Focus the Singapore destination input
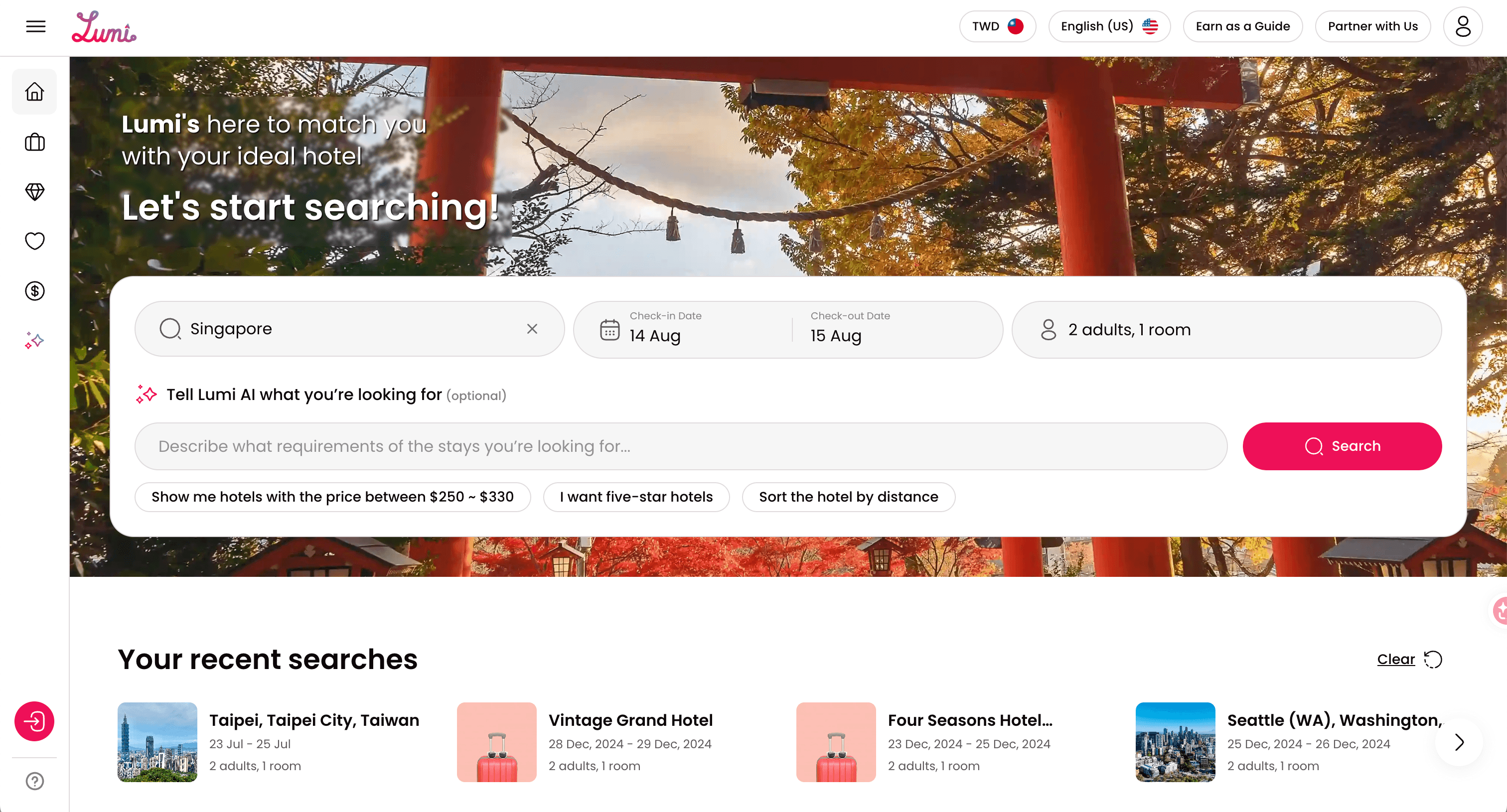1507x812 pixels. [349, 329]
